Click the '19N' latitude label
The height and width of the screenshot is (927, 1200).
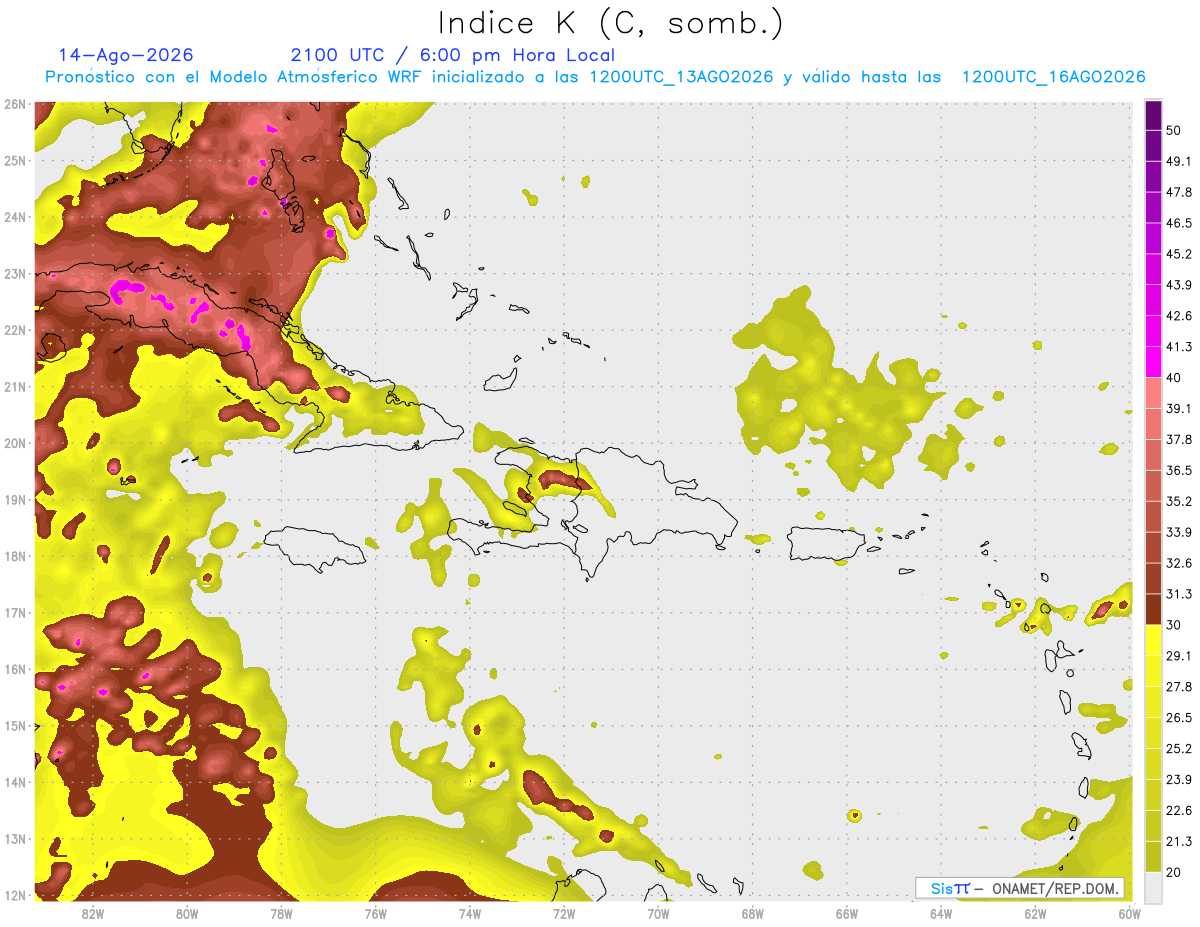[x=14, y=499]
